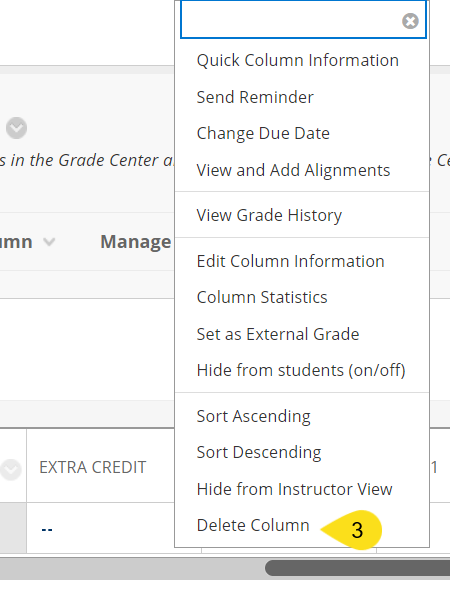The image size is (450, 602).
Task: Open EXTRA CREDIT column options chevron
Action: (10, 470)
